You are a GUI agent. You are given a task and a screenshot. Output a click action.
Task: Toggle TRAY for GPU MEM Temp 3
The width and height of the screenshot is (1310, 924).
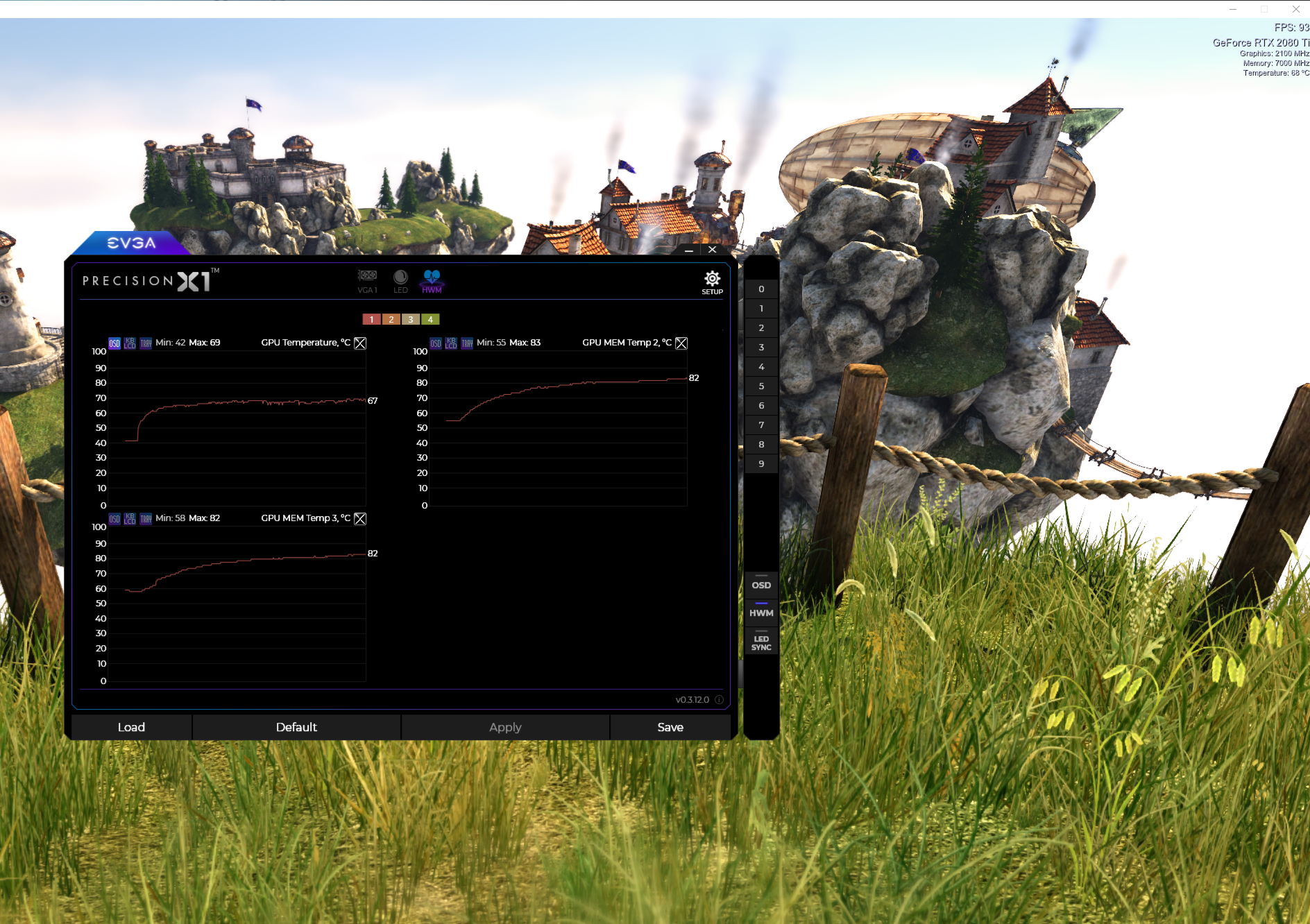146,519
